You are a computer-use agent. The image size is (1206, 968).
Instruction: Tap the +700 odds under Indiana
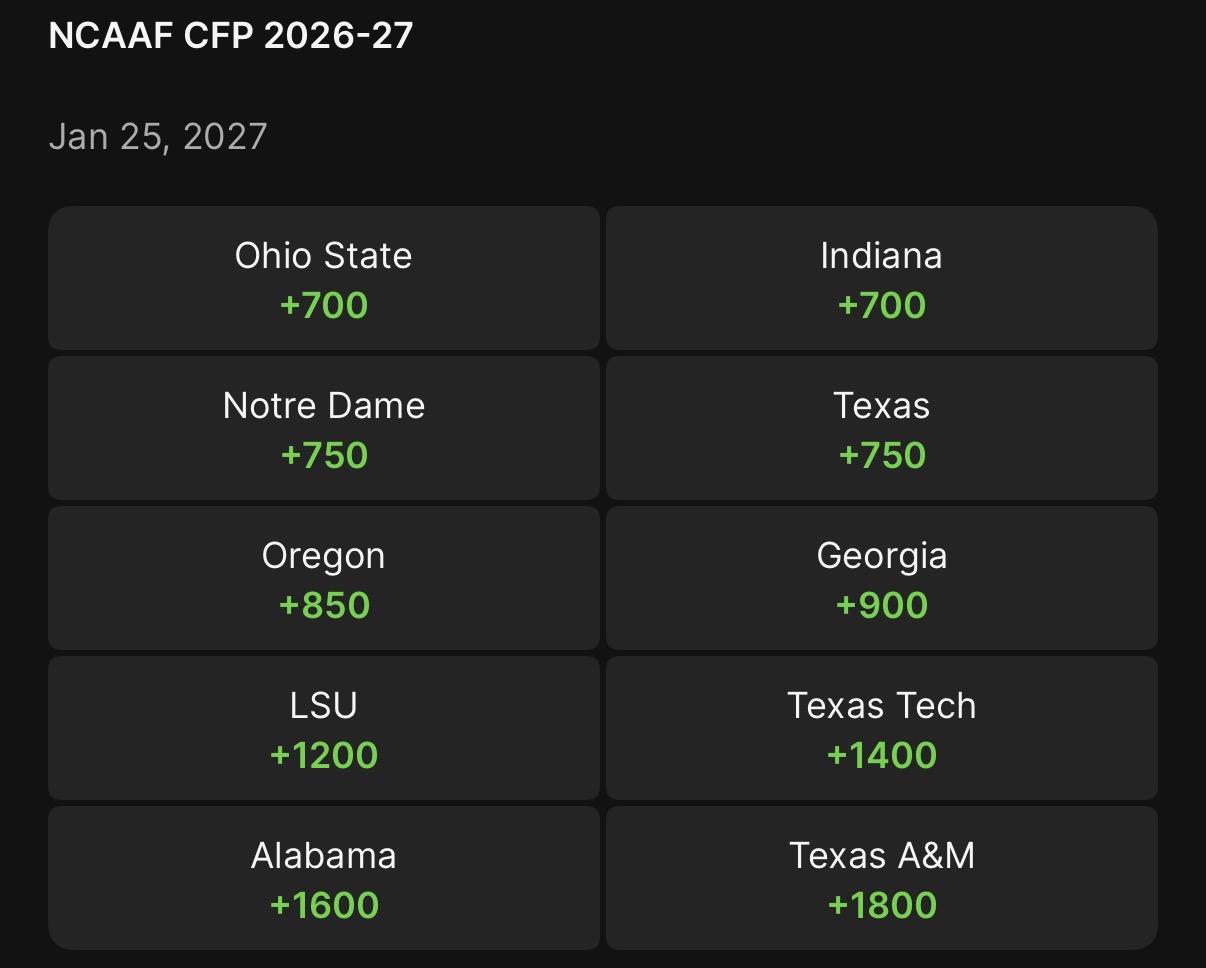coord(882,306)
